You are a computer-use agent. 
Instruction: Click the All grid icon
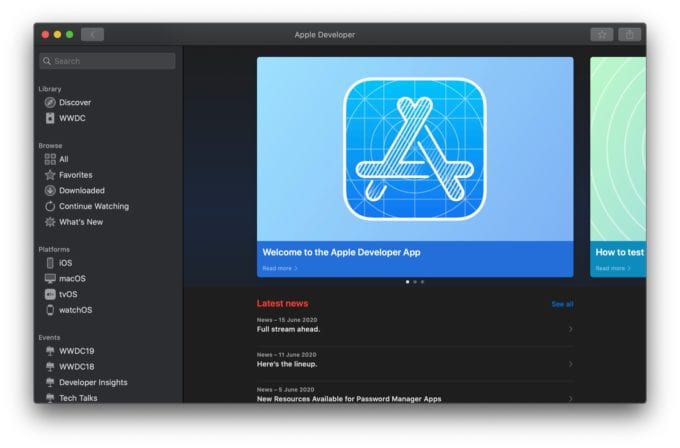(x=50, y=159)
